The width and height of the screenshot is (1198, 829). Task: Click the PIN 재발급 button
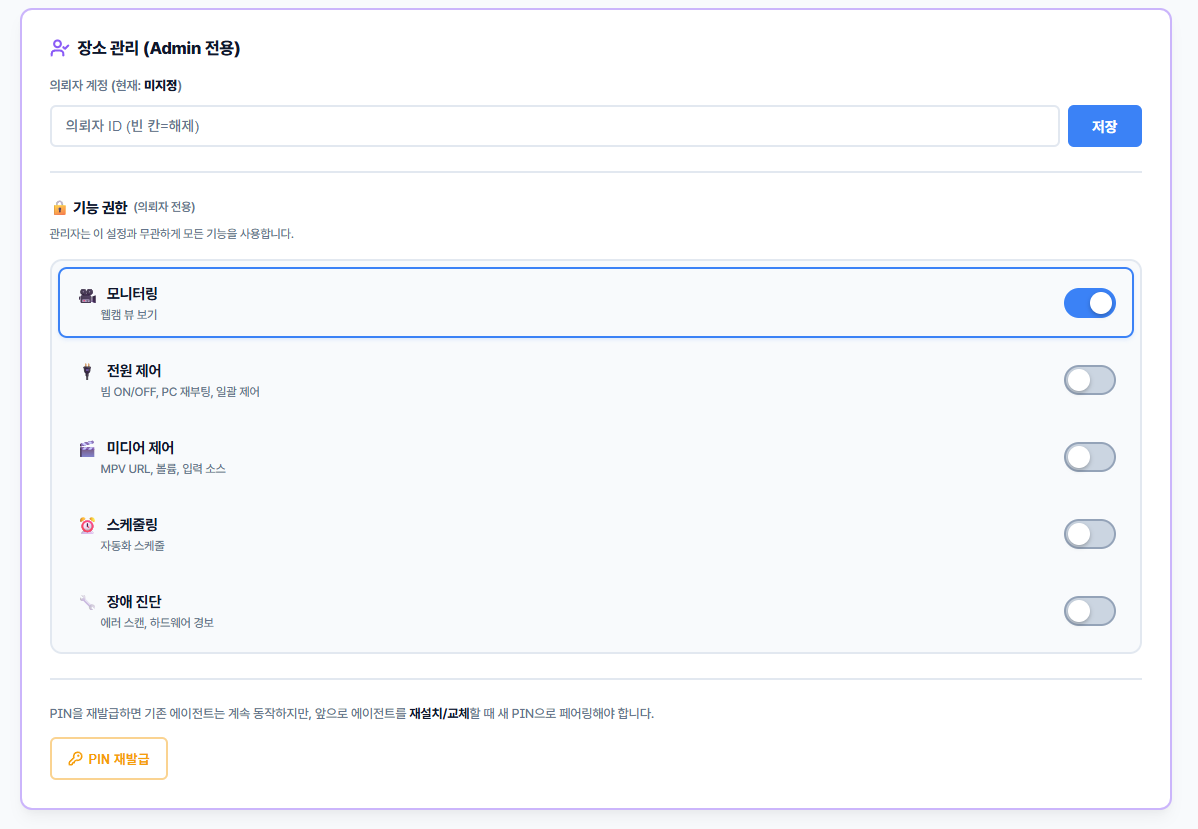coord(109,759)
